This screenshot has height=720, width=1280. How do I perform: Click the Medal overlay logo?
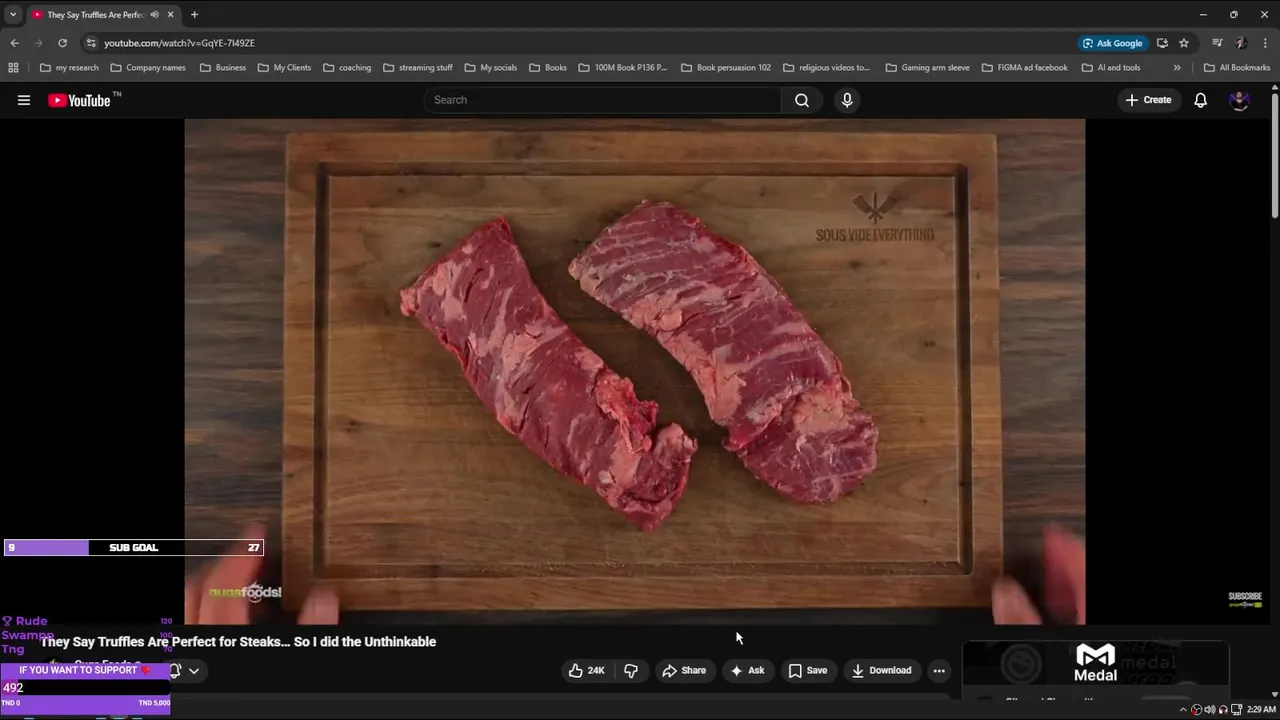[x=1095, y=664]
